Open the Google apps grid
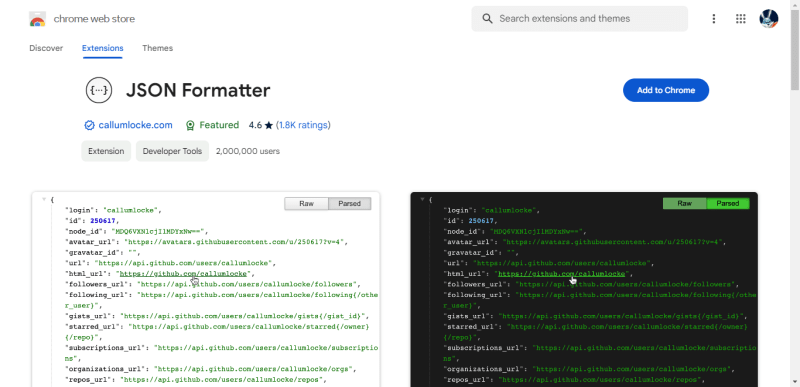800x387 pixels. coord(740,19)
